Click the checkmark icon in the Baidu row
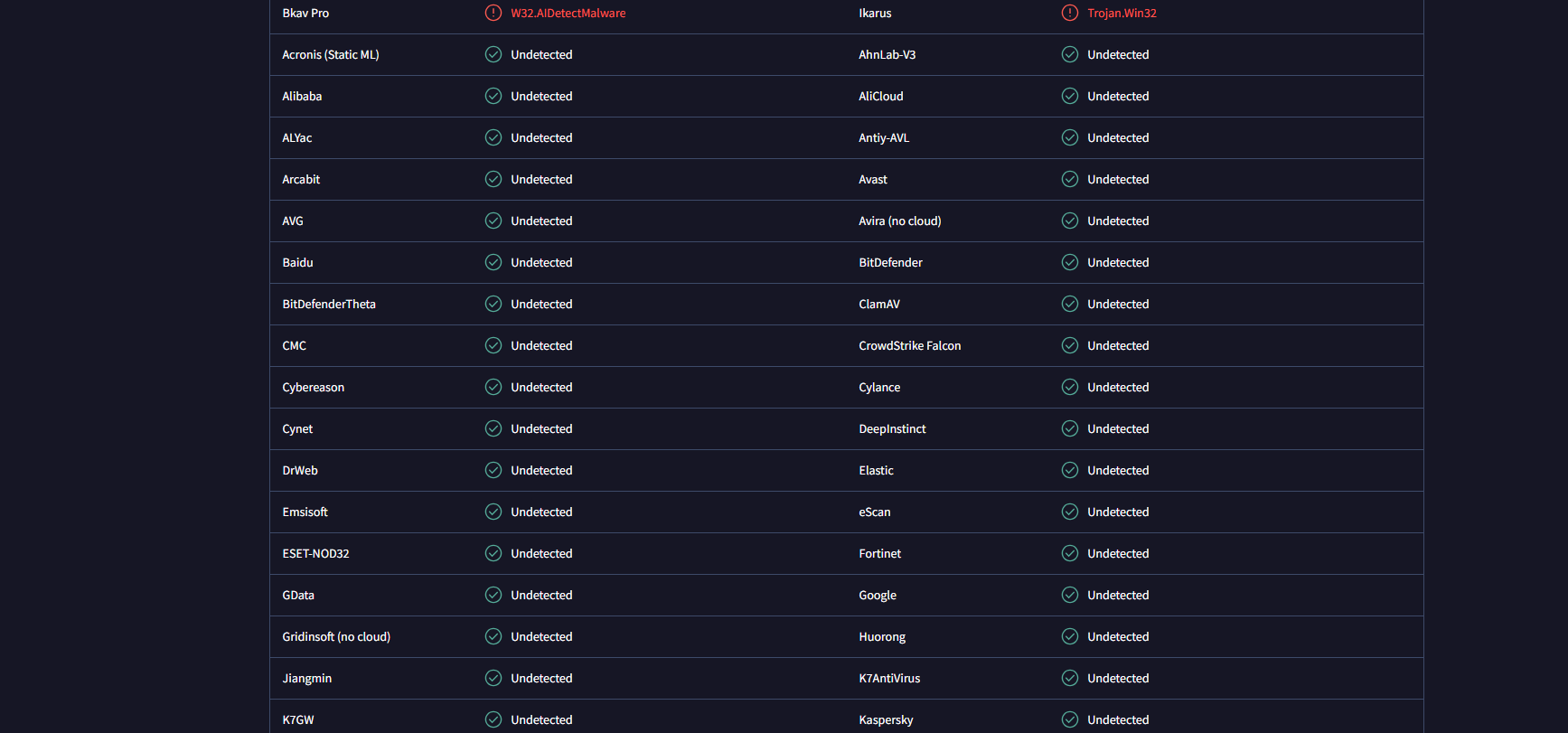 coord(493,263)
